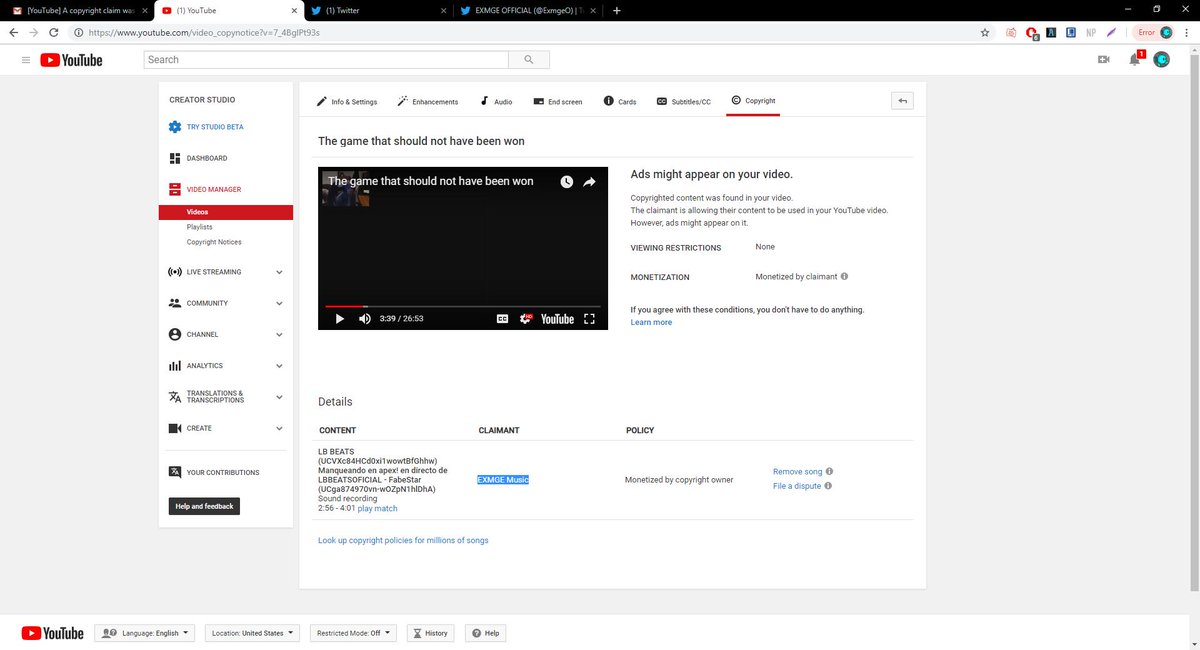The image size is (1200, 650).
Task: Click the Watch later clock icon
Action: tap(567, 182)
